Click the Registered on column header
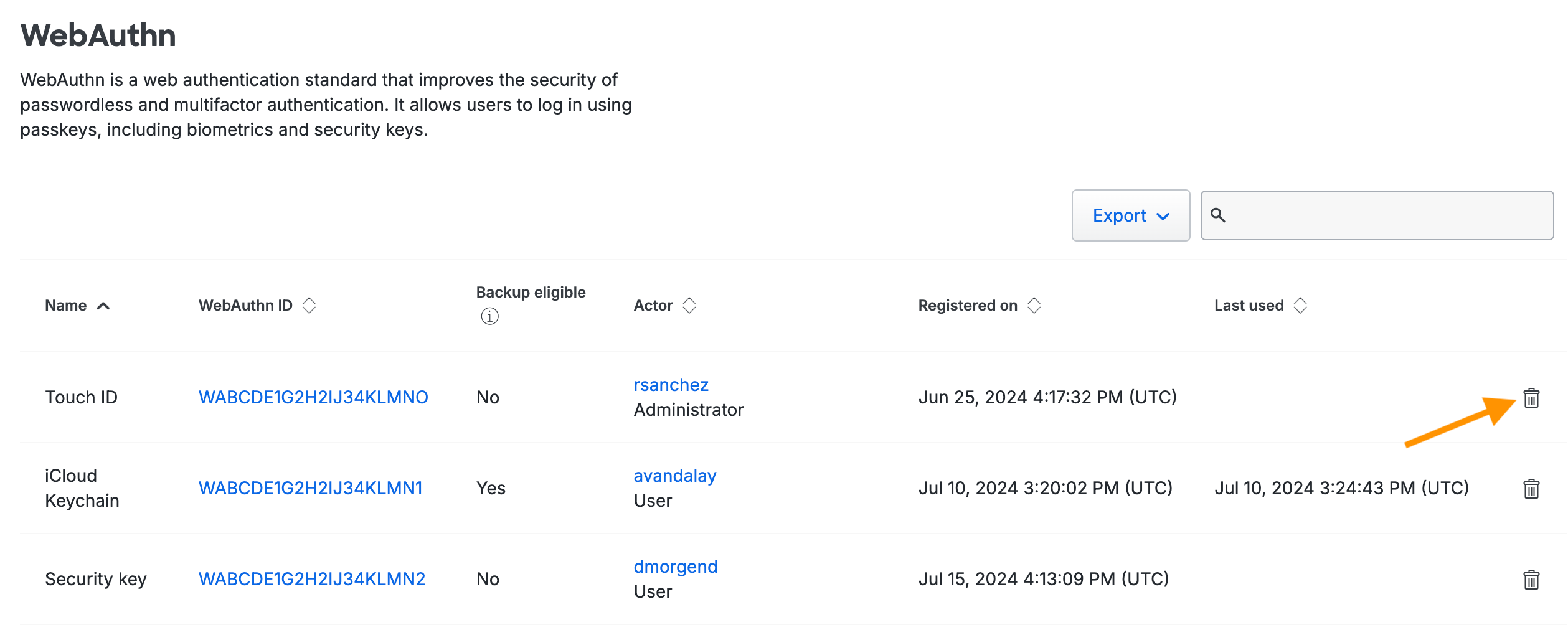 coord(967,306)
